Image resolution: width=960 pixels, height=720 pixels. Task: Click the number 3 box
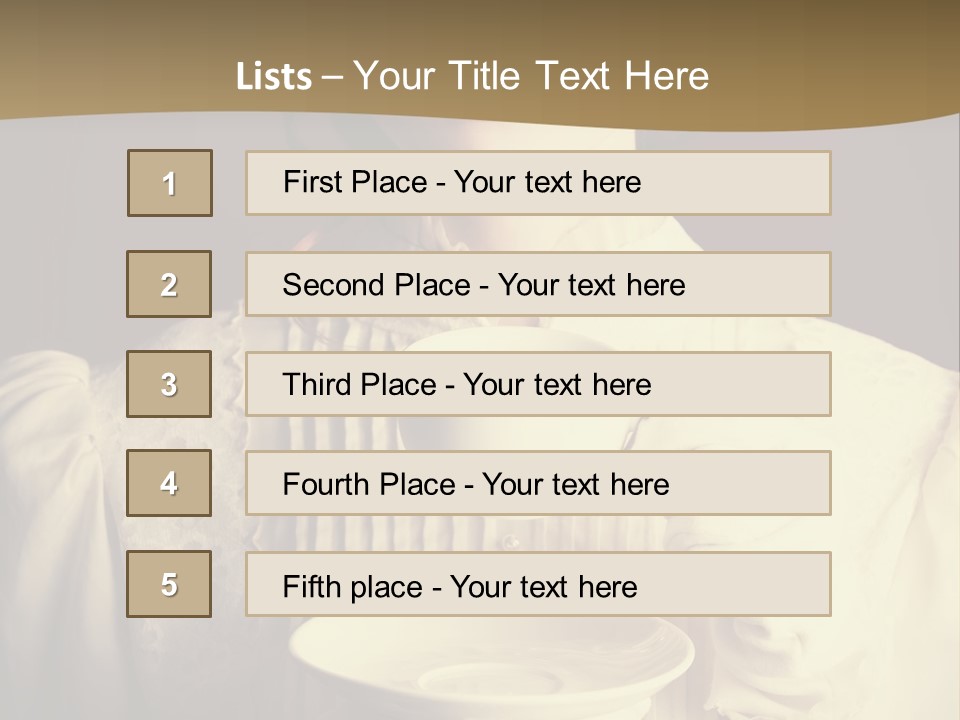[x=169, y=384]
